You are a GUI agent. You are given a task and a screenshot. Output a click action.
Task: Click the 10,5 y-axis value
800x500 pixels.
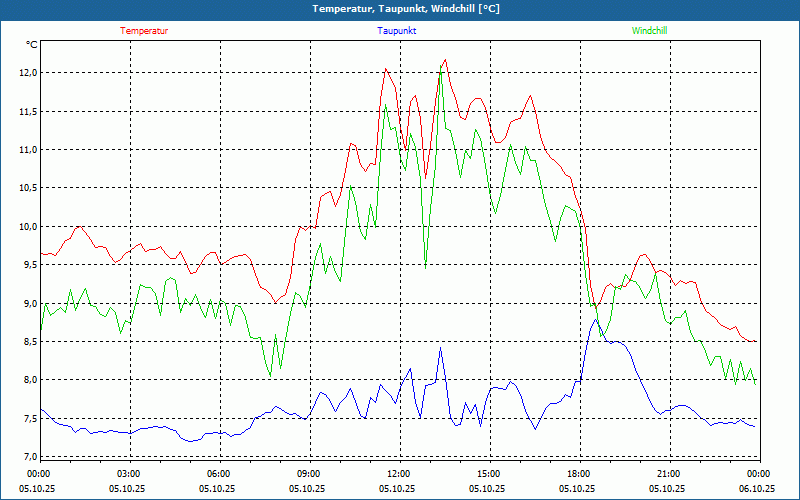(29, 188)
